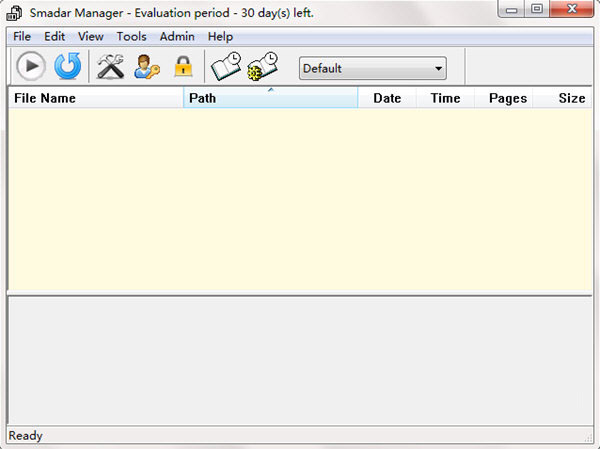This screenshot has width=600, height=449.
Task: Click the Start play button icon
Action: [31, 66]
